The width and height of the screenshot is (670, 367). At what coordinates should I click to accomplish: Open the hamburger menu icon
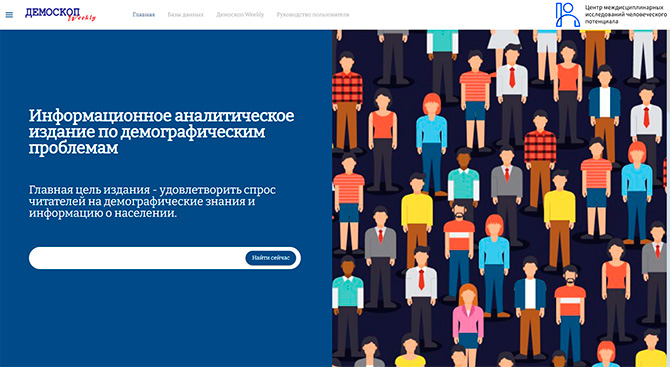pyautogui.click(x=9, y=15)
